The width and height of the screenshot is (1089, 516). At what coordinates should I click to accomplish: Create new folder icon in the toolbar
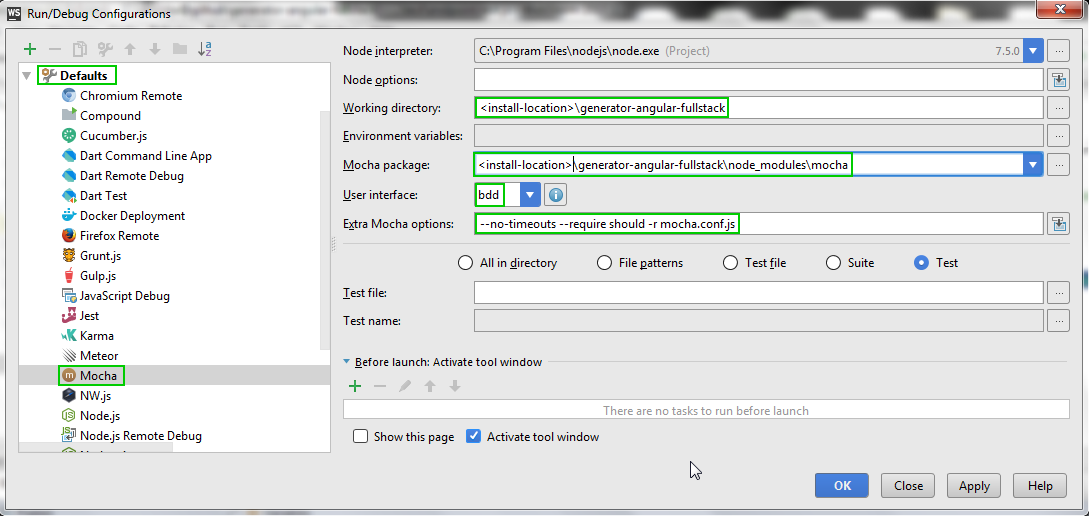point(180,49)
